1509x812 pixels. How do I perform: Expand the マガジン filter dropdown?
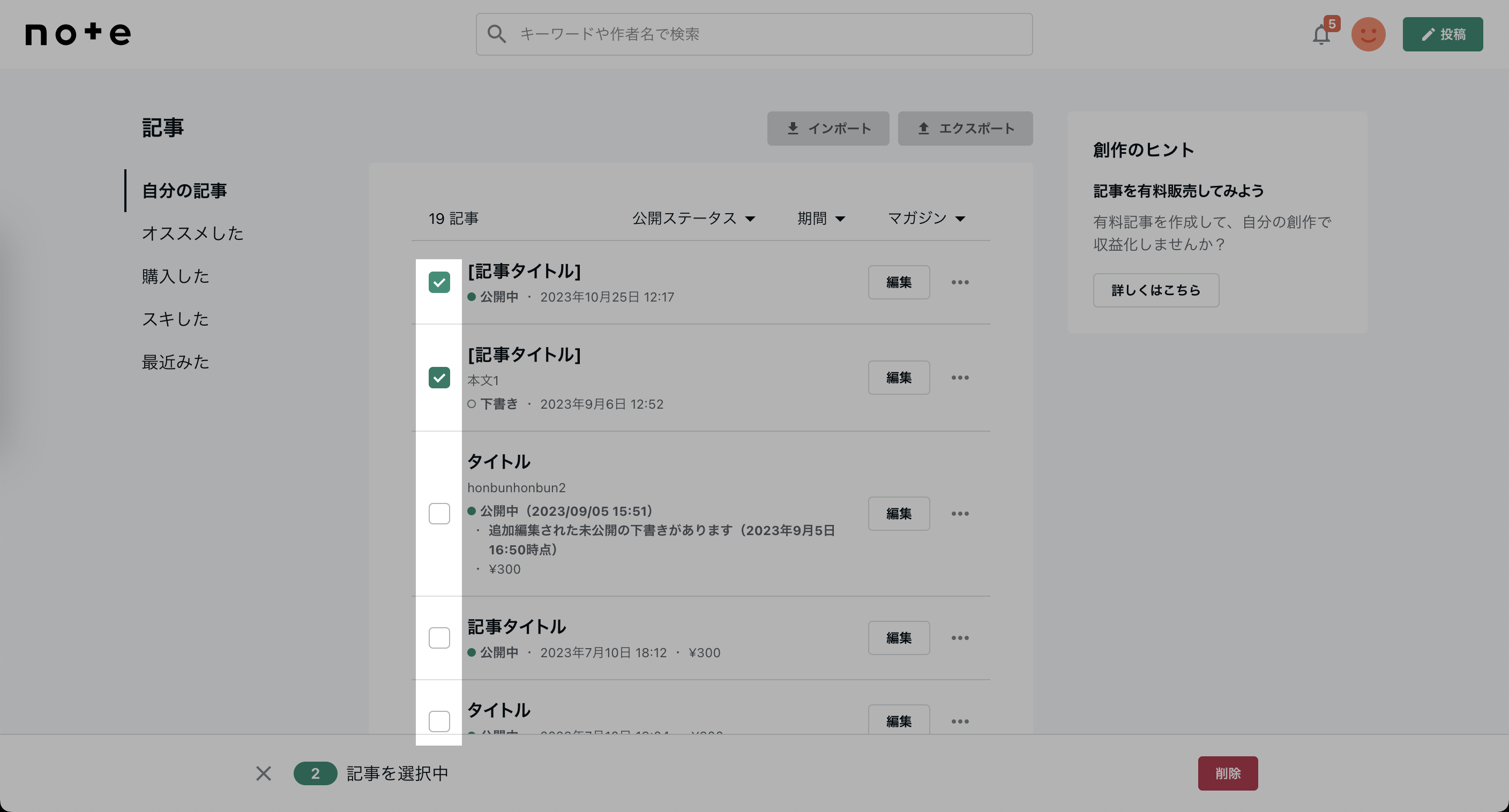point(926,219)
